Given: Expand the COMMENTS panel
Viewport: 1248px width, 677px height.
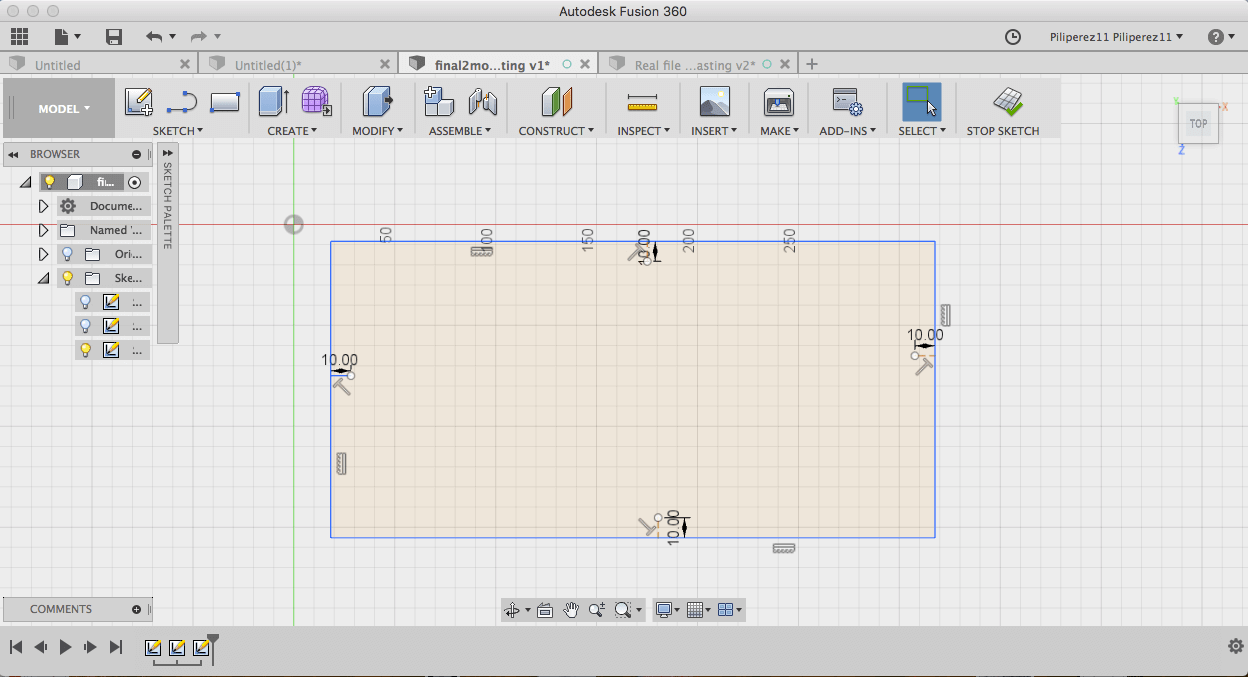Looking at the screenshot, I should (137, 609).
